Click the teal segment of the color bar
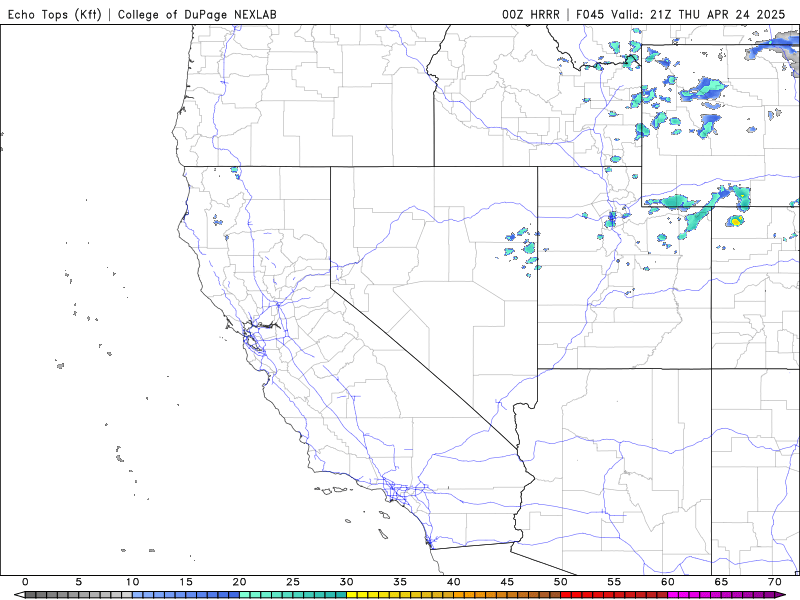Image resolution: width=800 pixels, height=600 pixels. (x=293, y=595)
